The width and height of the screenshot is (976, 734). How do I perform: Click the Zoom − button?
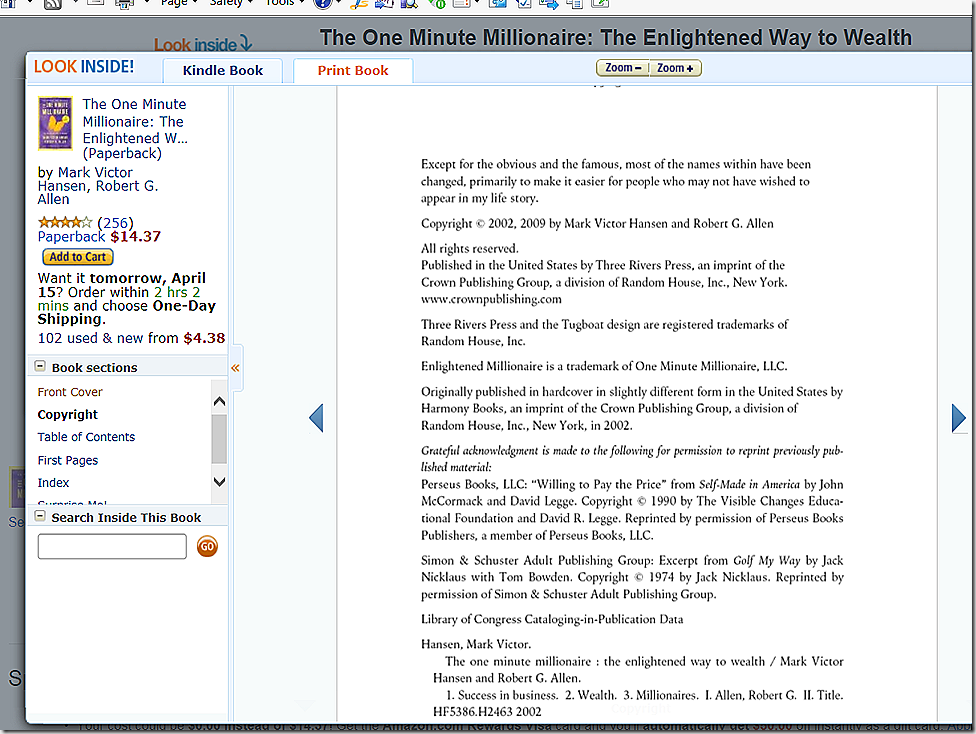(623, 68)
